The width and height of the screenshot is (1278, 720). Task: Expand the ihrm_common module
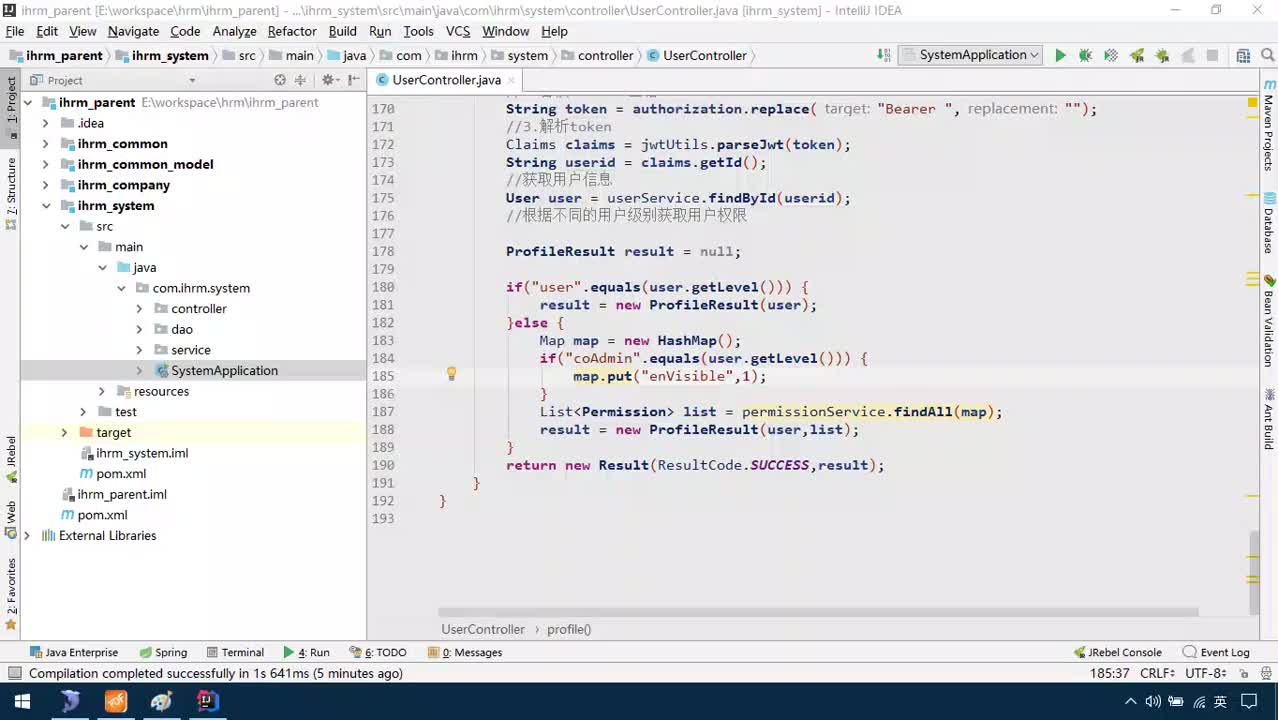pos(45,144)
